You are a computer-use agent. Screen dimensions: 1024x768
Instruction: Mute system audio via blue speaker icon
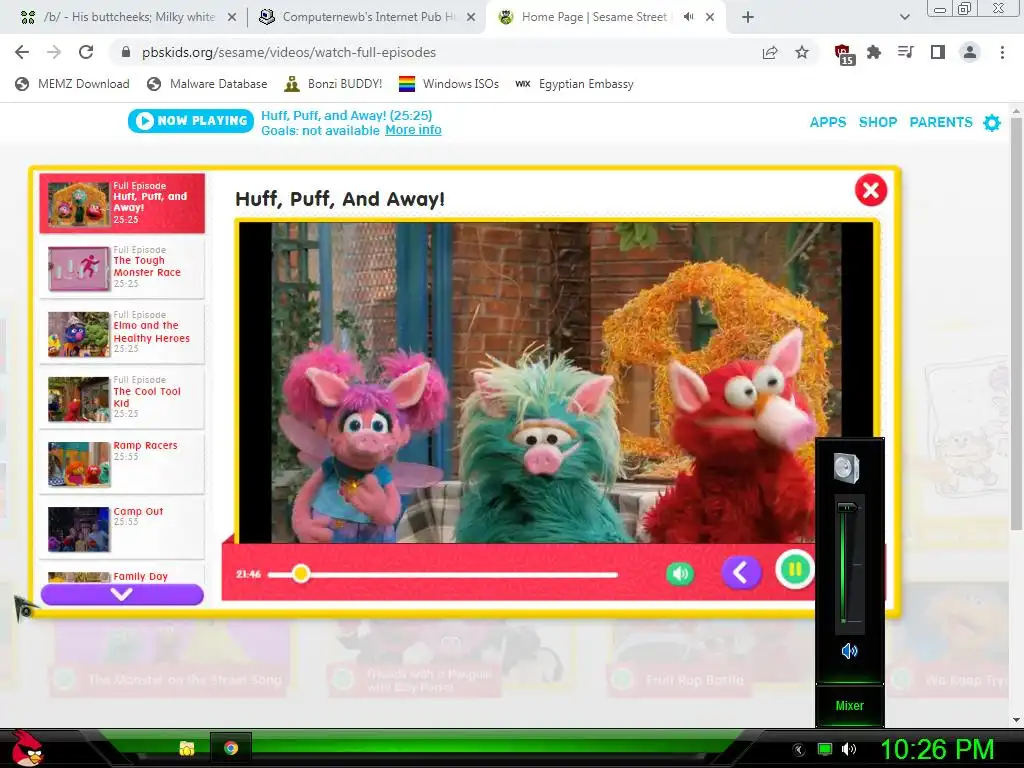(x=849, y=650)
